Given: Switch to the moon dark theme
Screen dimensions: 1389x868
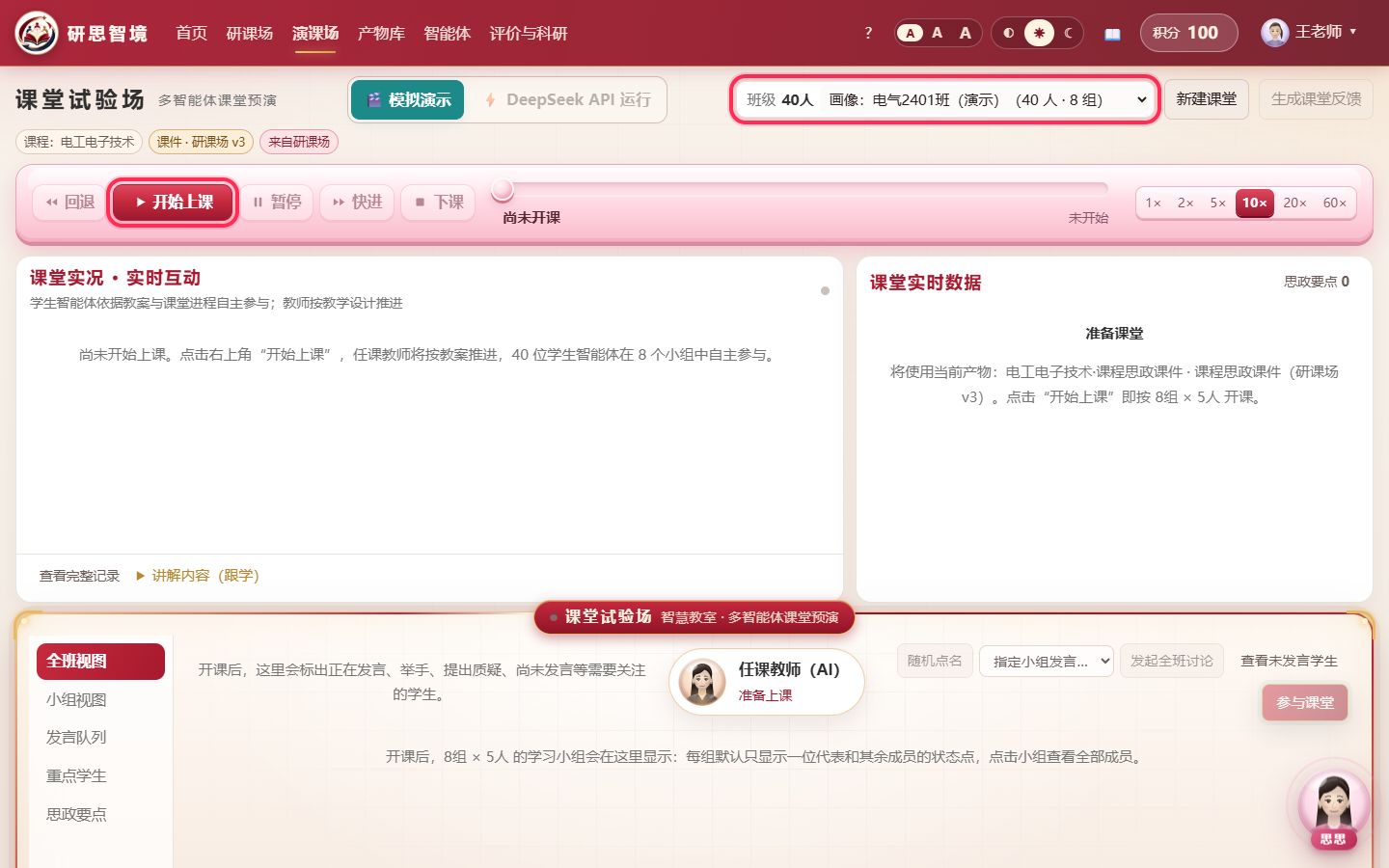Looking at the screenshot, I should [x=1068, y=33].
